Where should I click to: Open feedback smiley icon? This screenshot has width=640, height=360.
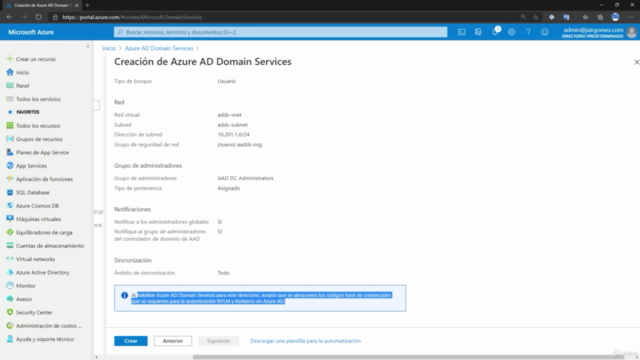point(545,32)
